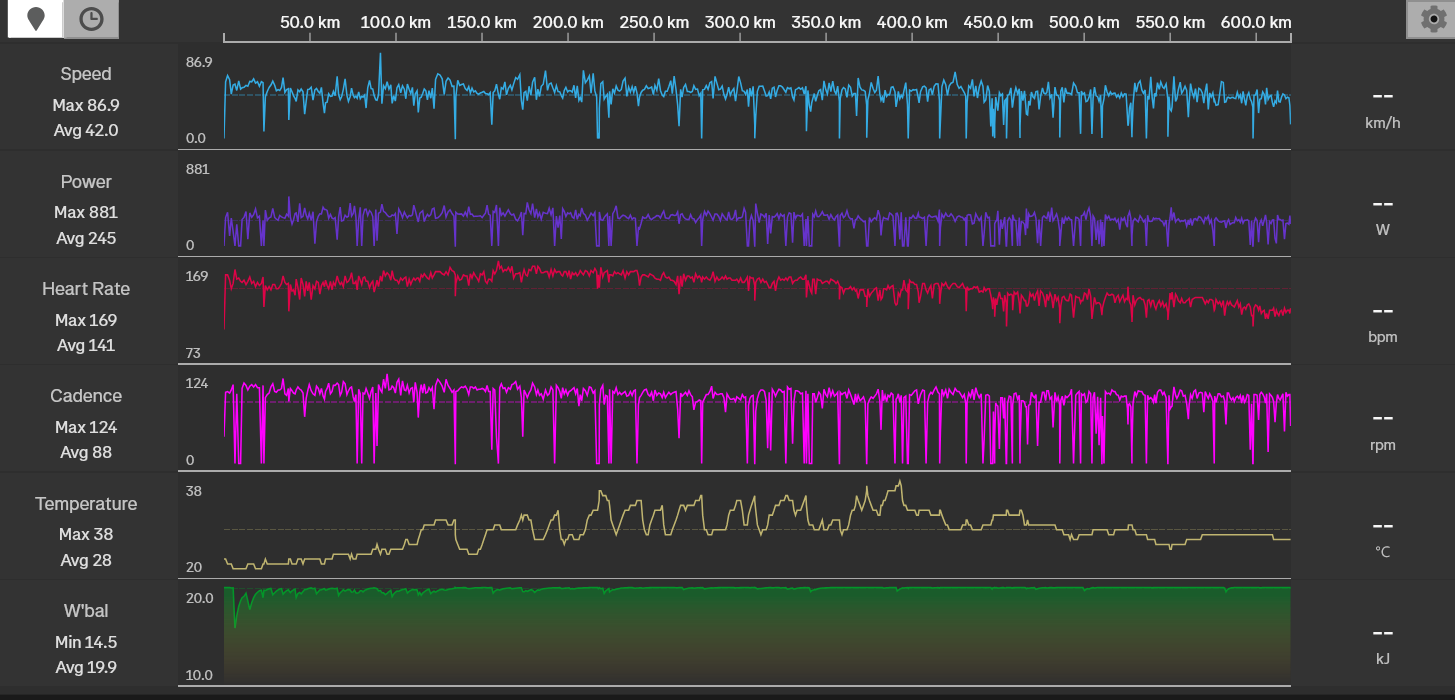
Task: Click the green W'bal graph area
Action: [x=757, y=635]
